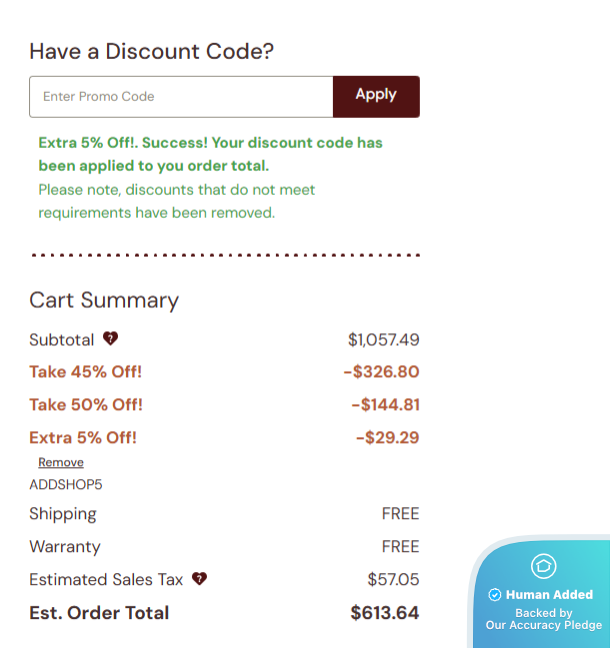Remove the ADDSHOP5 discount code
The image size is (610, 648).
pyautogui.click(x=61, y=463)
